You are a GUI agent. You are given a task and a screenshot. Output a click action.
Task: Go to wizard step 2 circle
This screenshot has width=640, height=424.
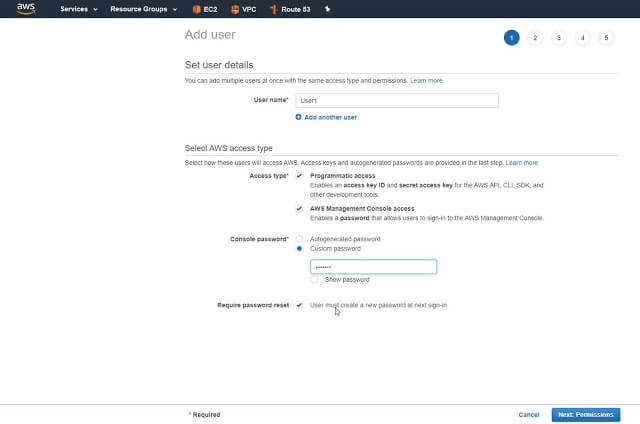click(x=535, y=38)
